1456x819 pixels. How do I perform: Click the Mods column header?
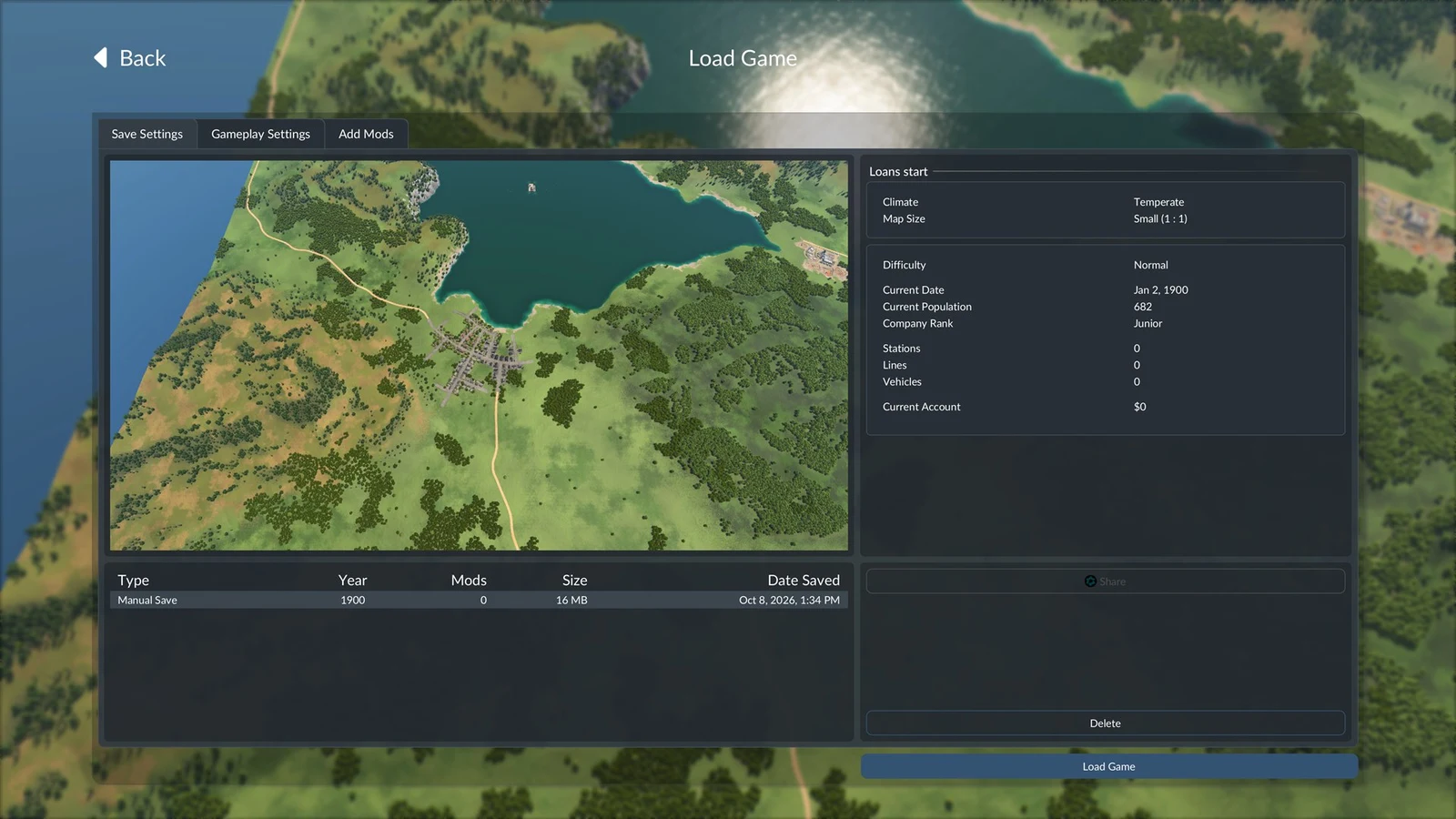469,581
